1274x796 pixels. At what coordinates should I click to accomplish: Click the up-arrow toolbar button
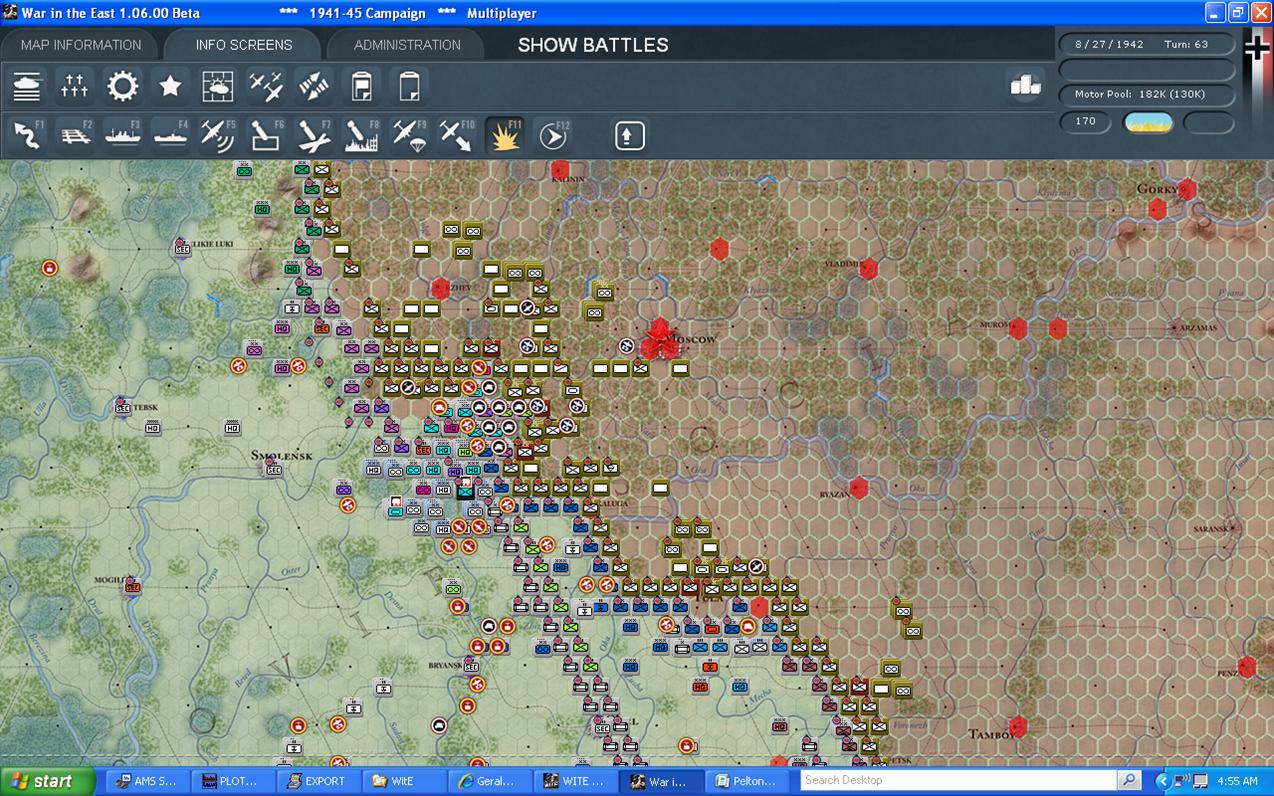(629, 135)
